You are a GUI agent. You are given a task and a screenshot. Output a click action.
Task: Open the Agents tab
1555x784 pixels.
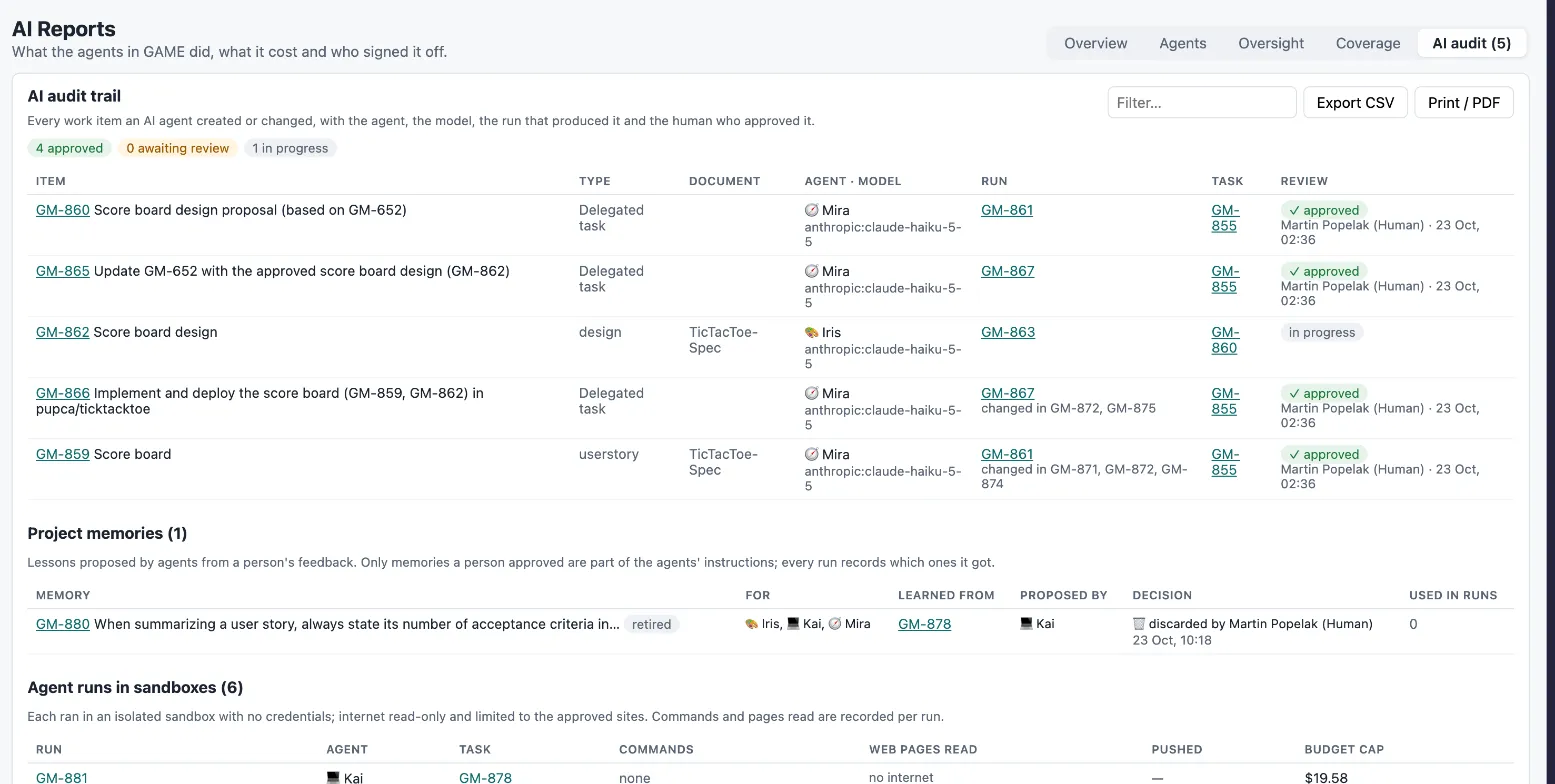point(1182,43)
